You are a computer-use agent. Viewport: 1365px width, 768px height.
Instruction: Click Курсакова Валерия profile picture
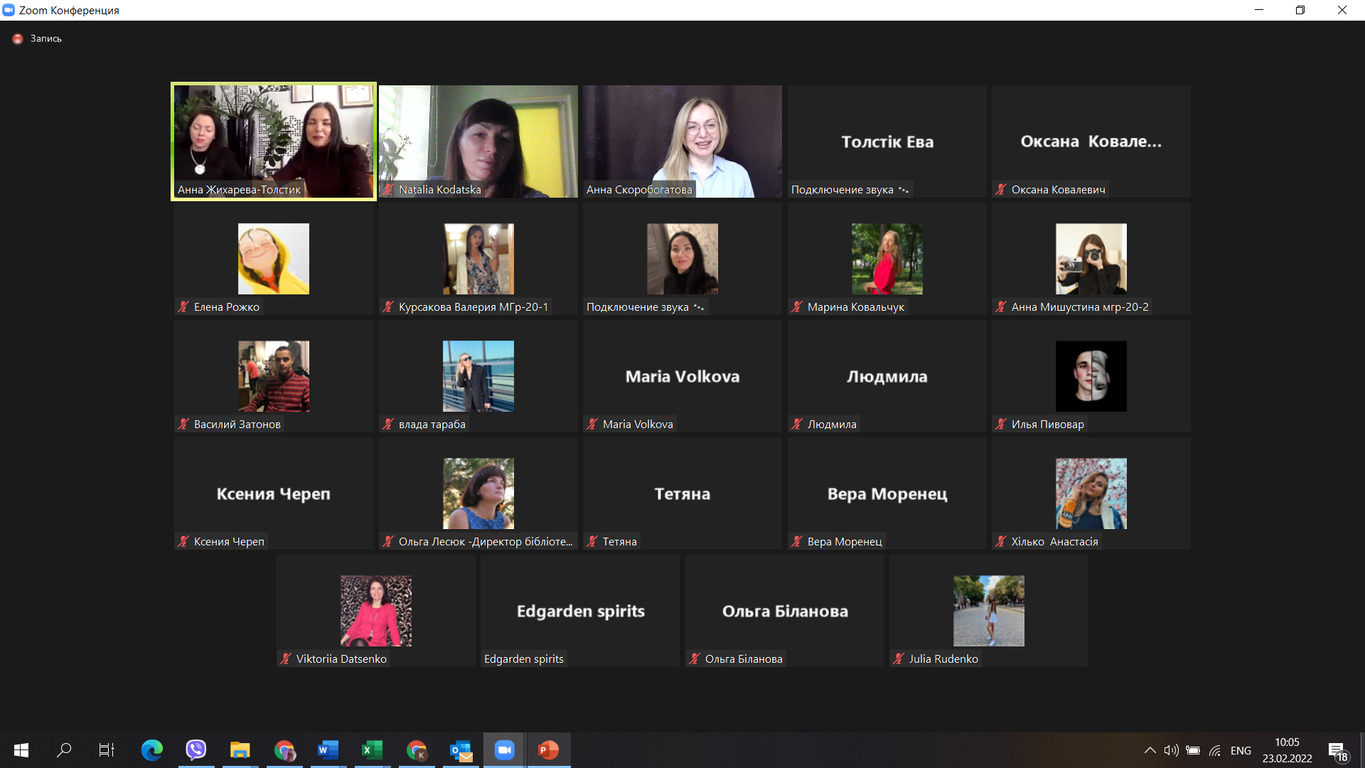click(x=478, y=259)
